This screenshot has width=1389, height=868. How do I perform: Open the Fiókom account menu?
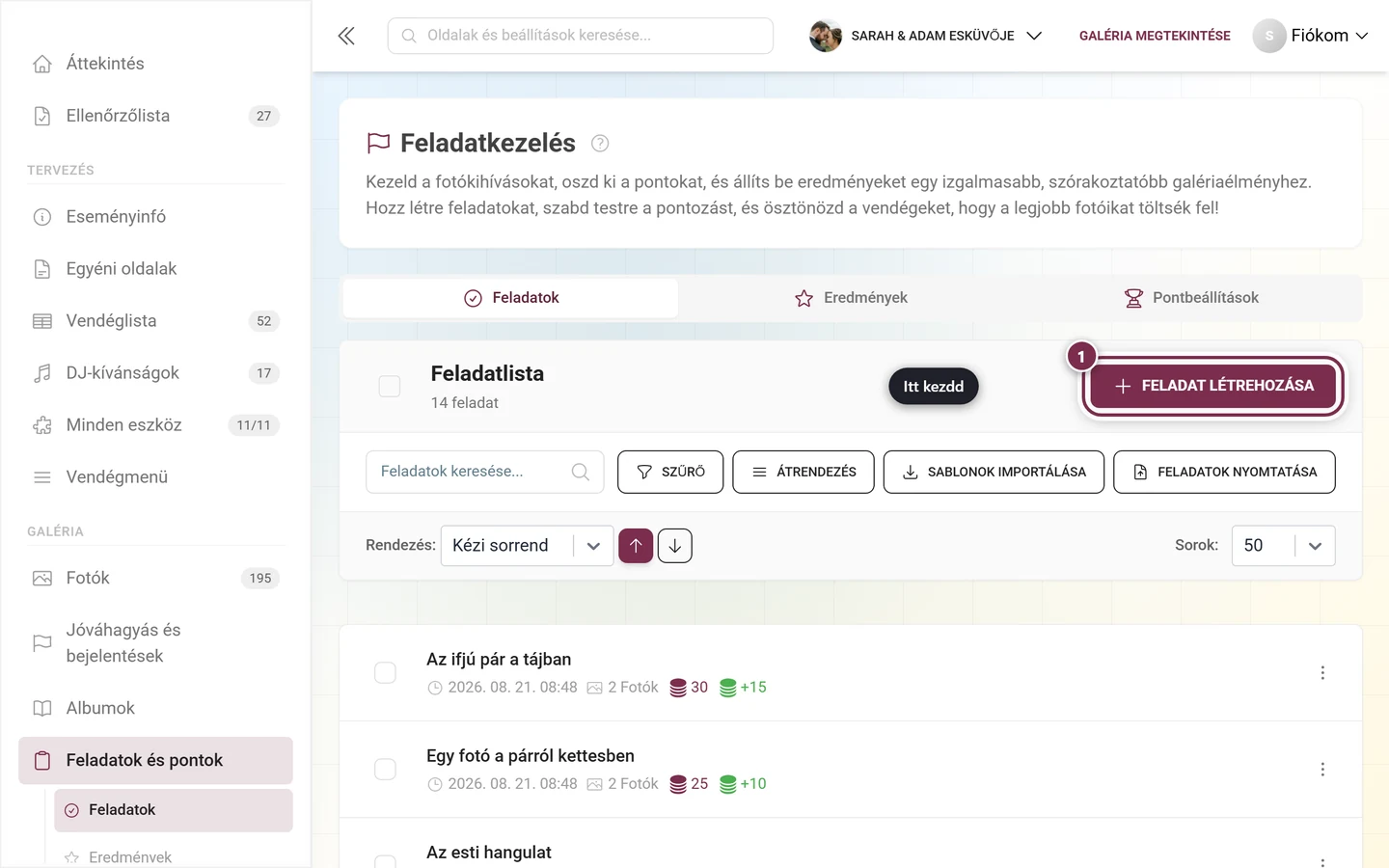coord(1311,36)
